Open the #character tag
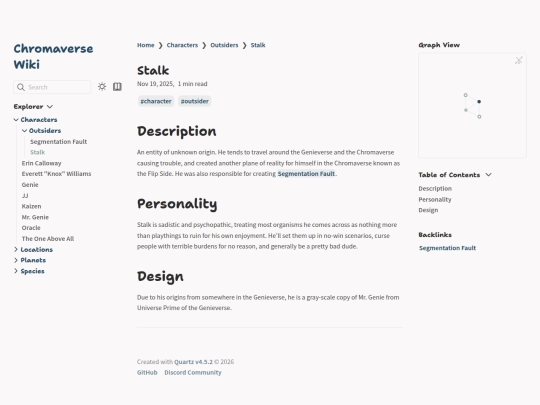 click(x=156, y=101)
